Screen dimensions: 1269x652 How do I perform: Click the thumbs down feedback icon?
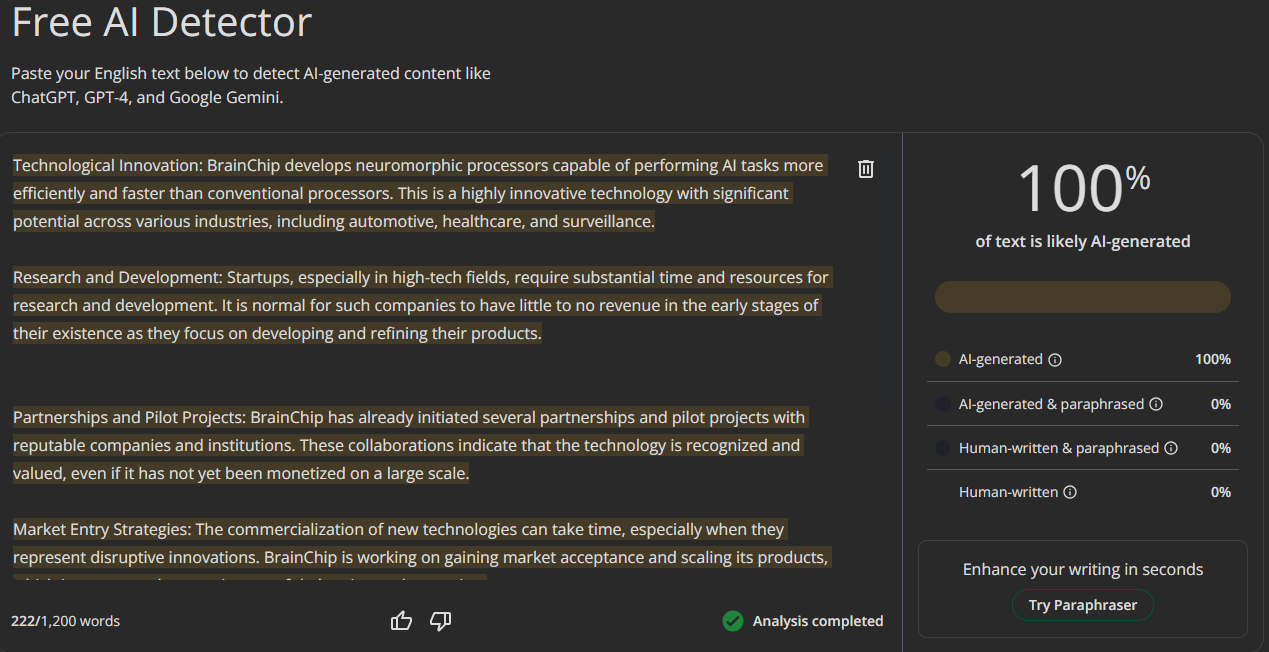click(440, 621)
